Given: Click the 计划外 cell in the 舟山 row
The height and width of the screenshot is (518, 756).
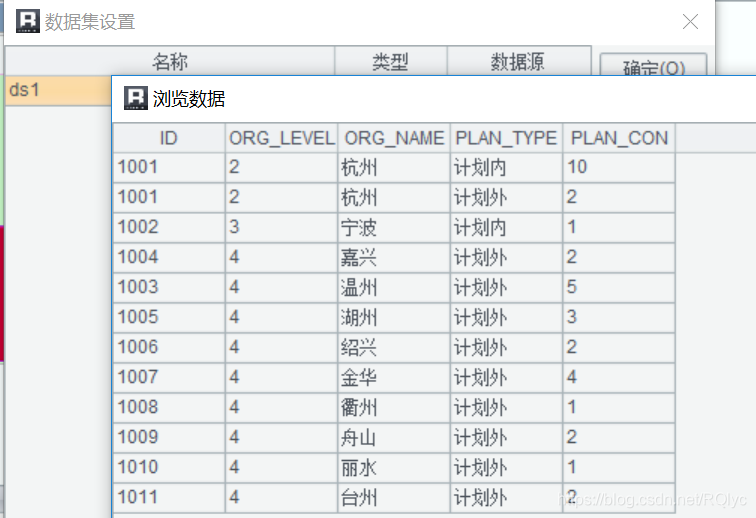Looking at the screenshot, I should point(506,437).
